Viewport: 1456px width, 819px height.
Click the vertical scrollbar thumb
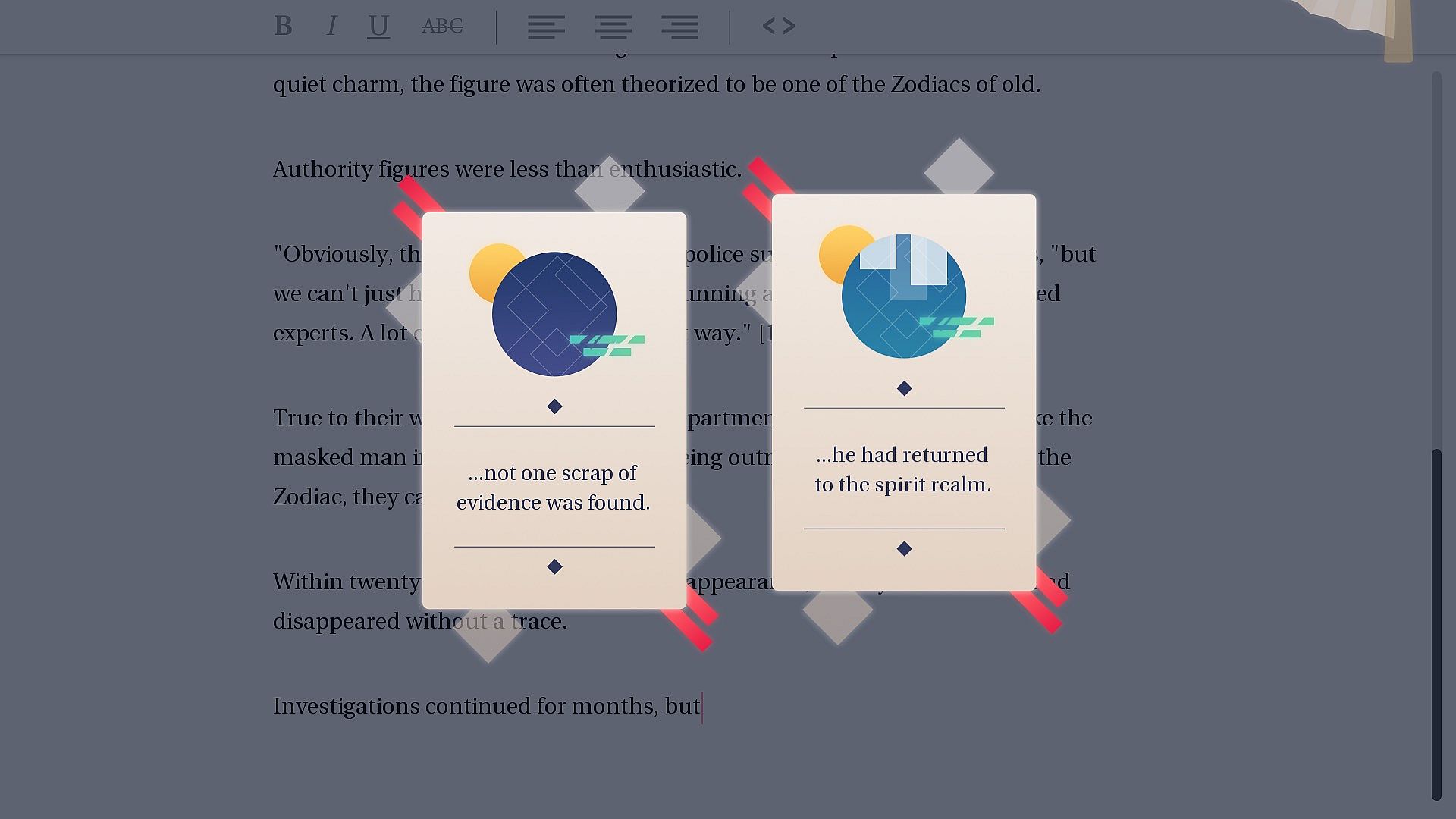click(x=1436, y=622)
